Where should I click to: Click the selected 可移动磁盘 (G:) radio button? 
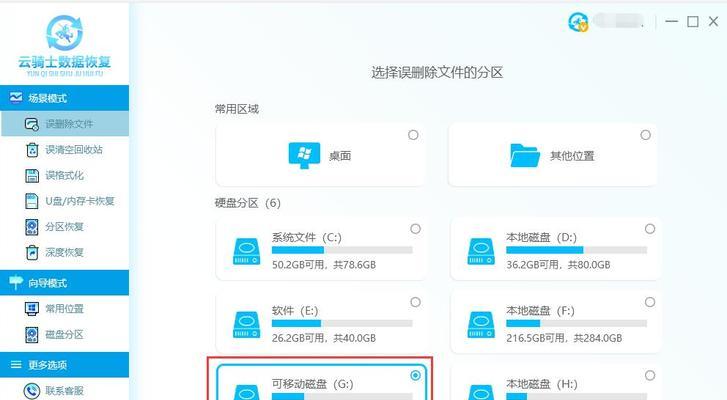415,375
